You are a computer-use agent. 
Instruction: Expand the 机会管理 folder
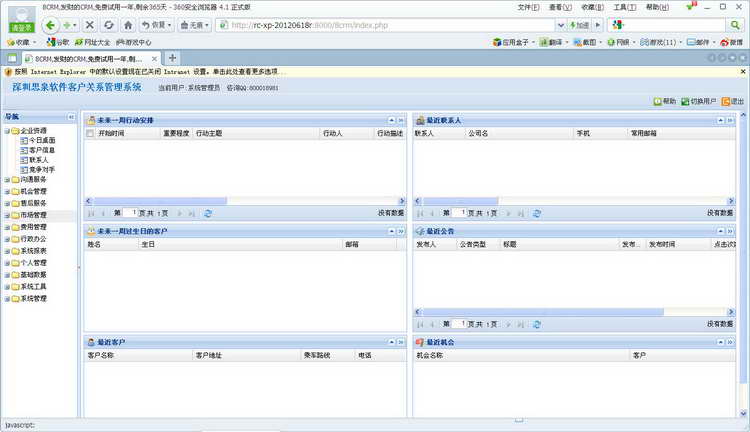7,191
